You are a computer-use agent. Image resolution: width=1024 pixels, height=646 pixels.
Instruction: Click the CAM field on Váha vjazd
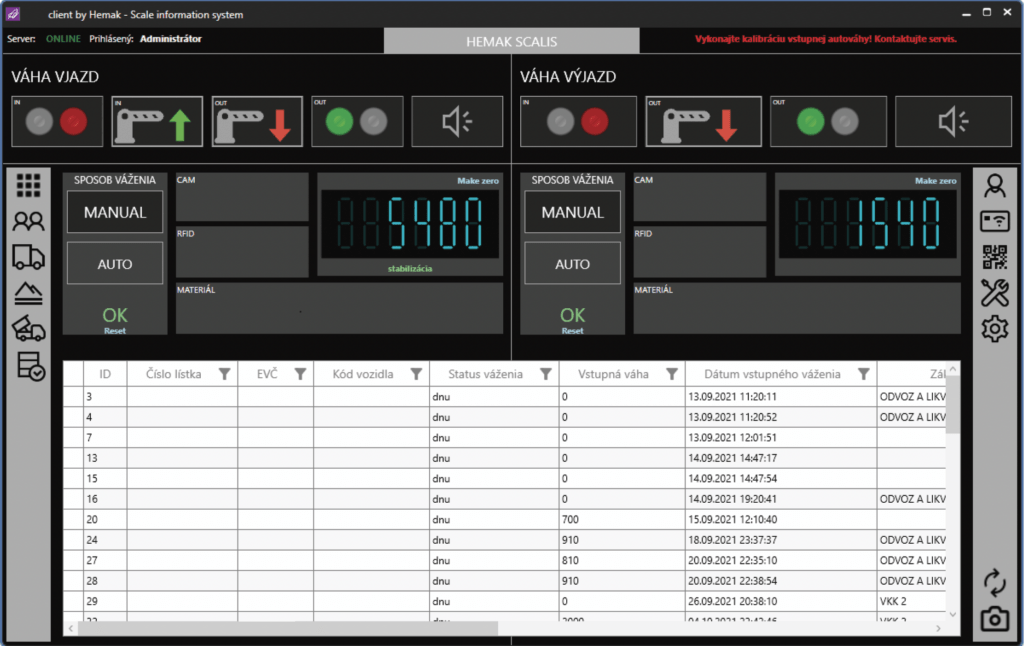[x=242, y=197]
